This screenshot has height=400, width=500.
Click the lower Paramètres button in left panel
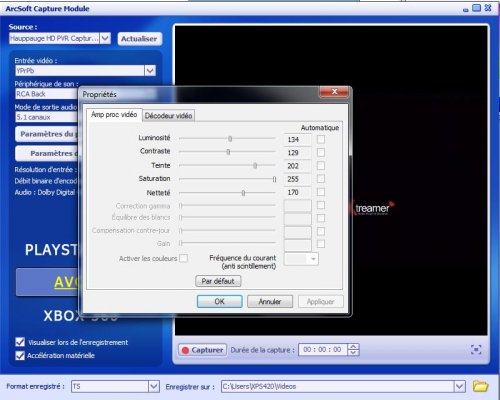point(47,154)
